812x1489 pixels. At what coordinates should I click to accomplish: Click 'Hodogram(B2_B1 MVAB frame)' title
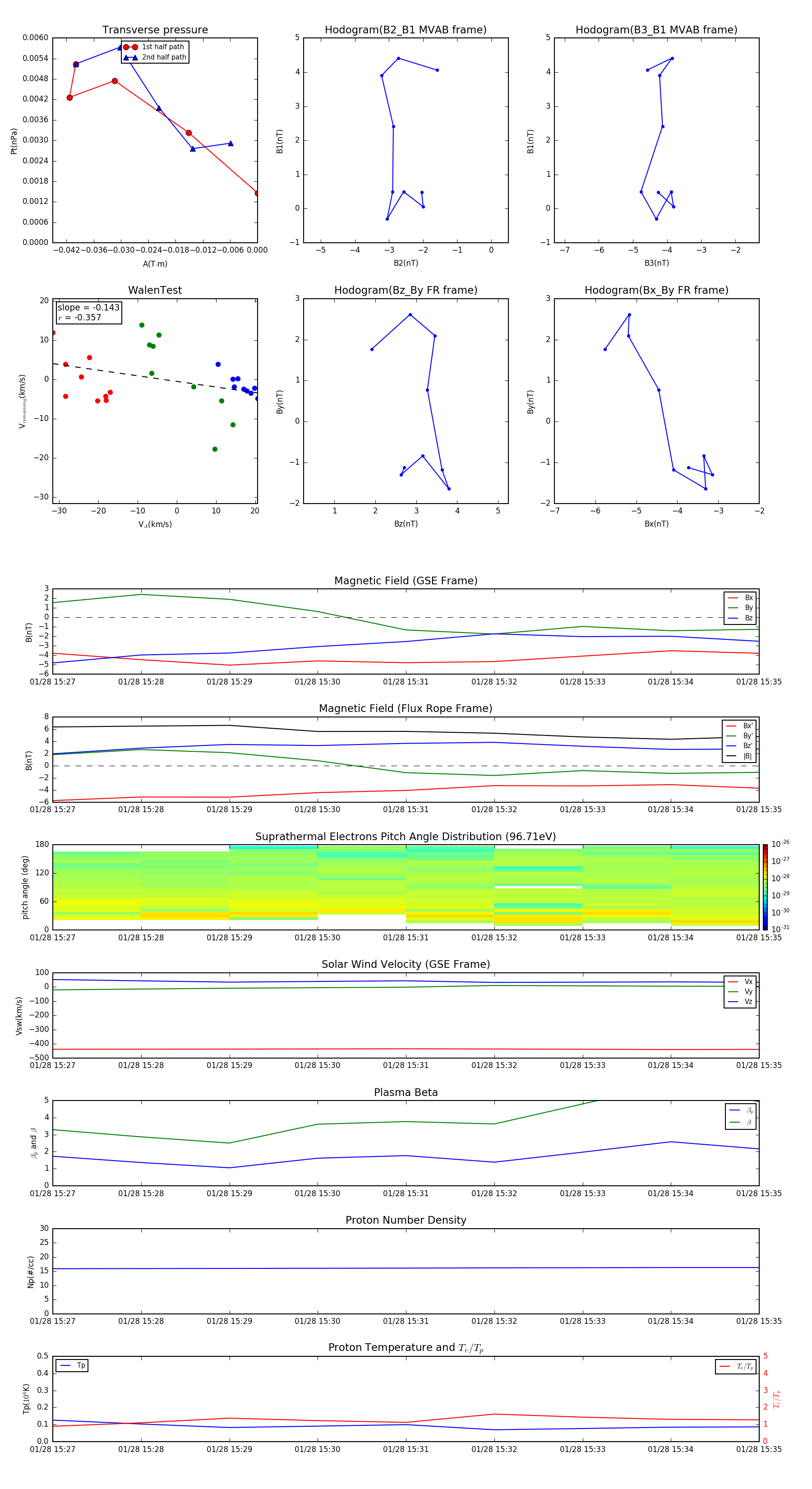[406, 30]
